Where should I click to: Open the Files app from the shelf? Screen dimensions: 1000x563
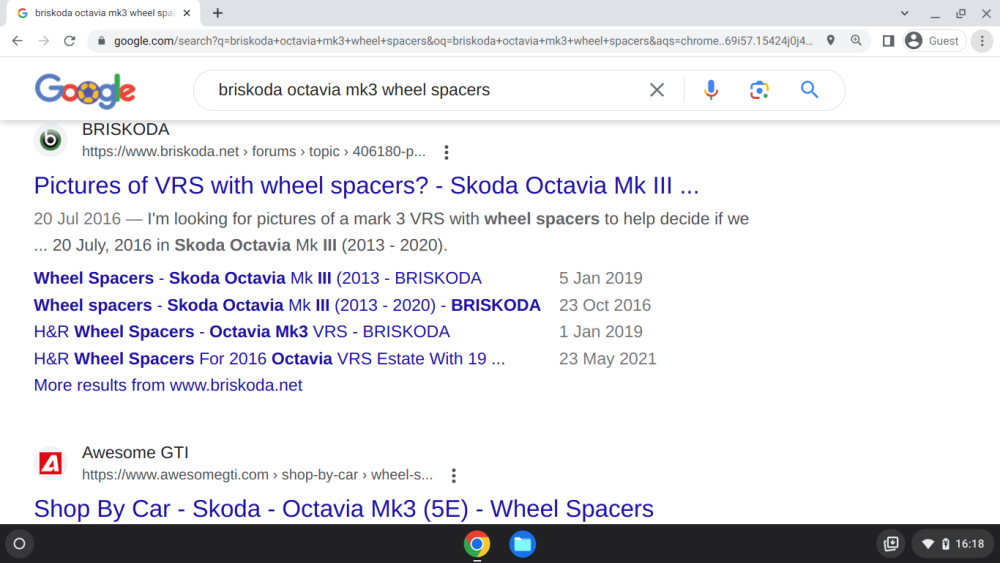click(522, 544)
